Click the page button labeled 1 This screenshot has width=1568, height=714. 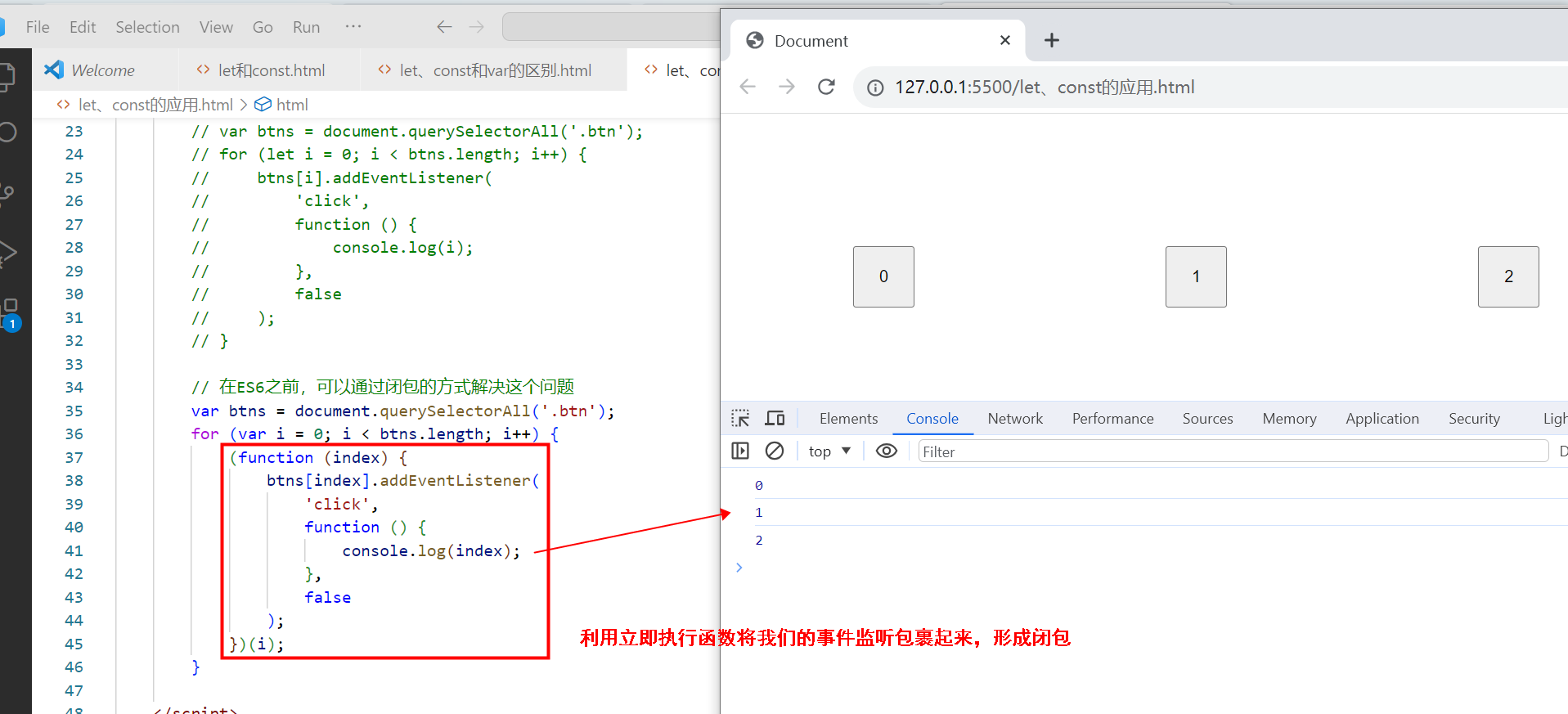click(1196, 276)
